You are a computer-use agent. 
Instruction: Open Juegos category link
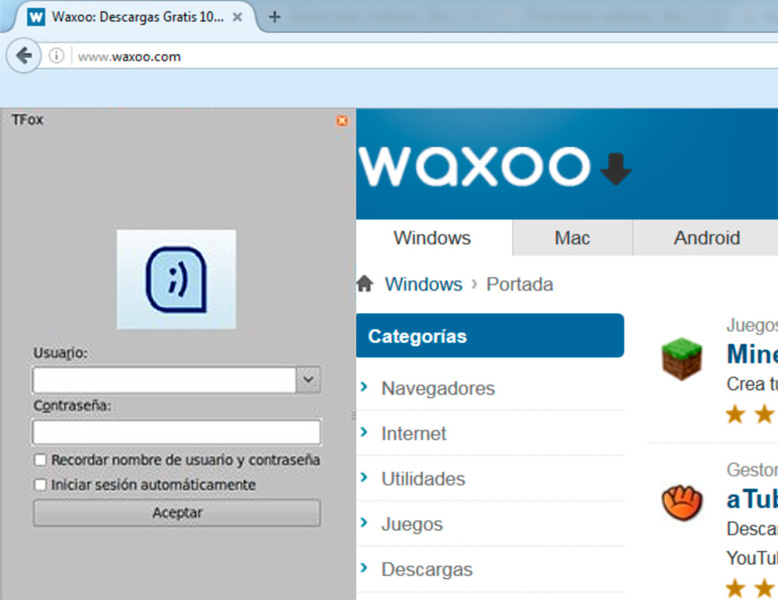pyautogui.click(x=412, y=524)
